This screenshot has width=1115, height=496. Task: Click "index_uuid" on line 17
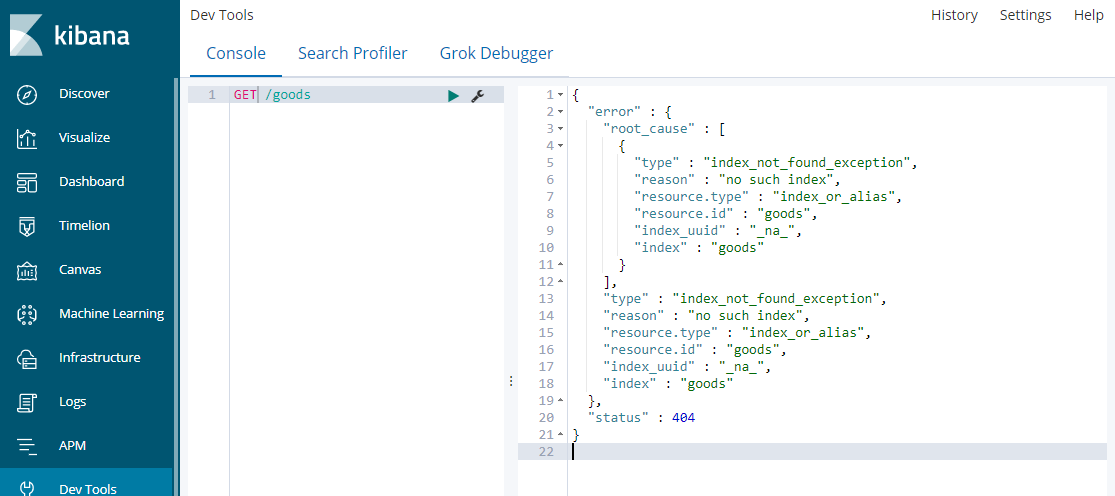pyautogui.click(x=648, y=367)
